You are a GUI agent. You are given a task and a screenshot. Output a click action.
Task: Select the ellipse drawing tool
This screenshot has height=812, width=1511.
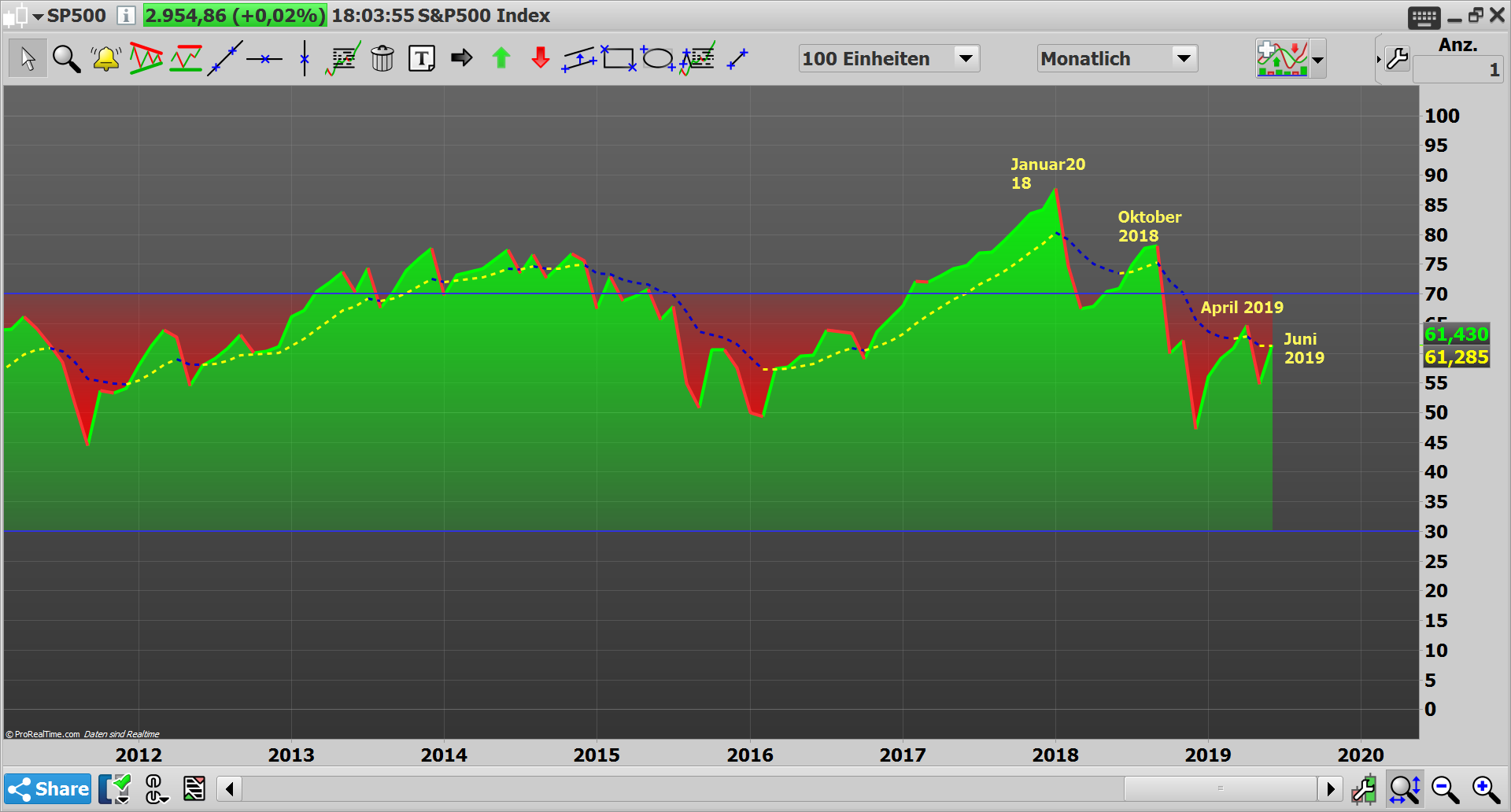pyautogui.click(x=659, y=57)
